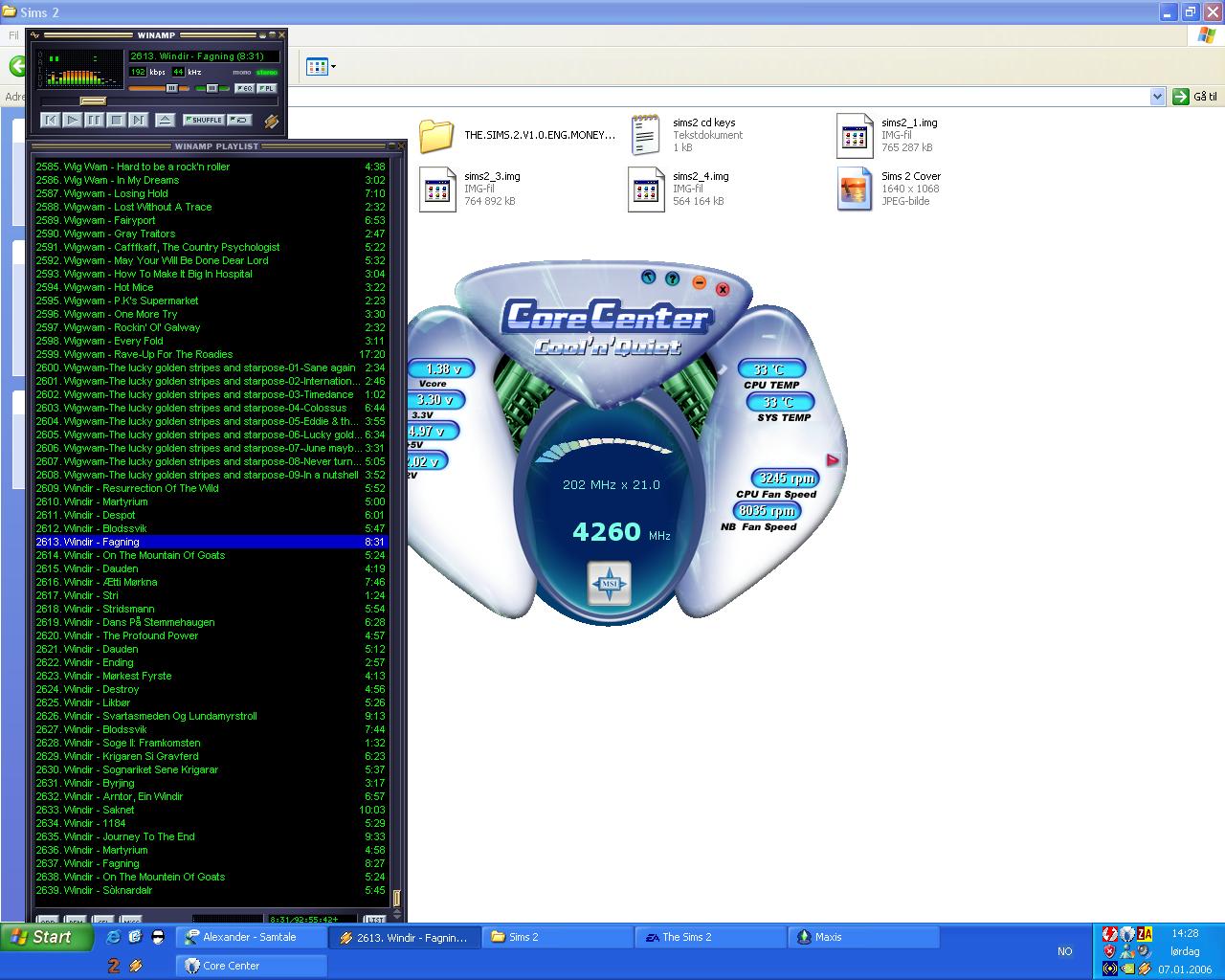This screenshot has height=980, width=1225.
Task: Click 3.3V voltage 3.30 v readout
Action: [x=435, y=399]
